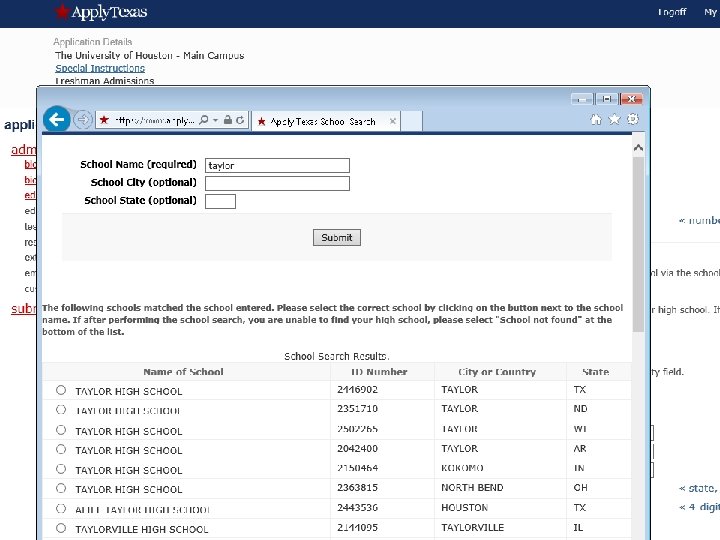
Task: Click the ID Number column header
Action: (379, 371)
